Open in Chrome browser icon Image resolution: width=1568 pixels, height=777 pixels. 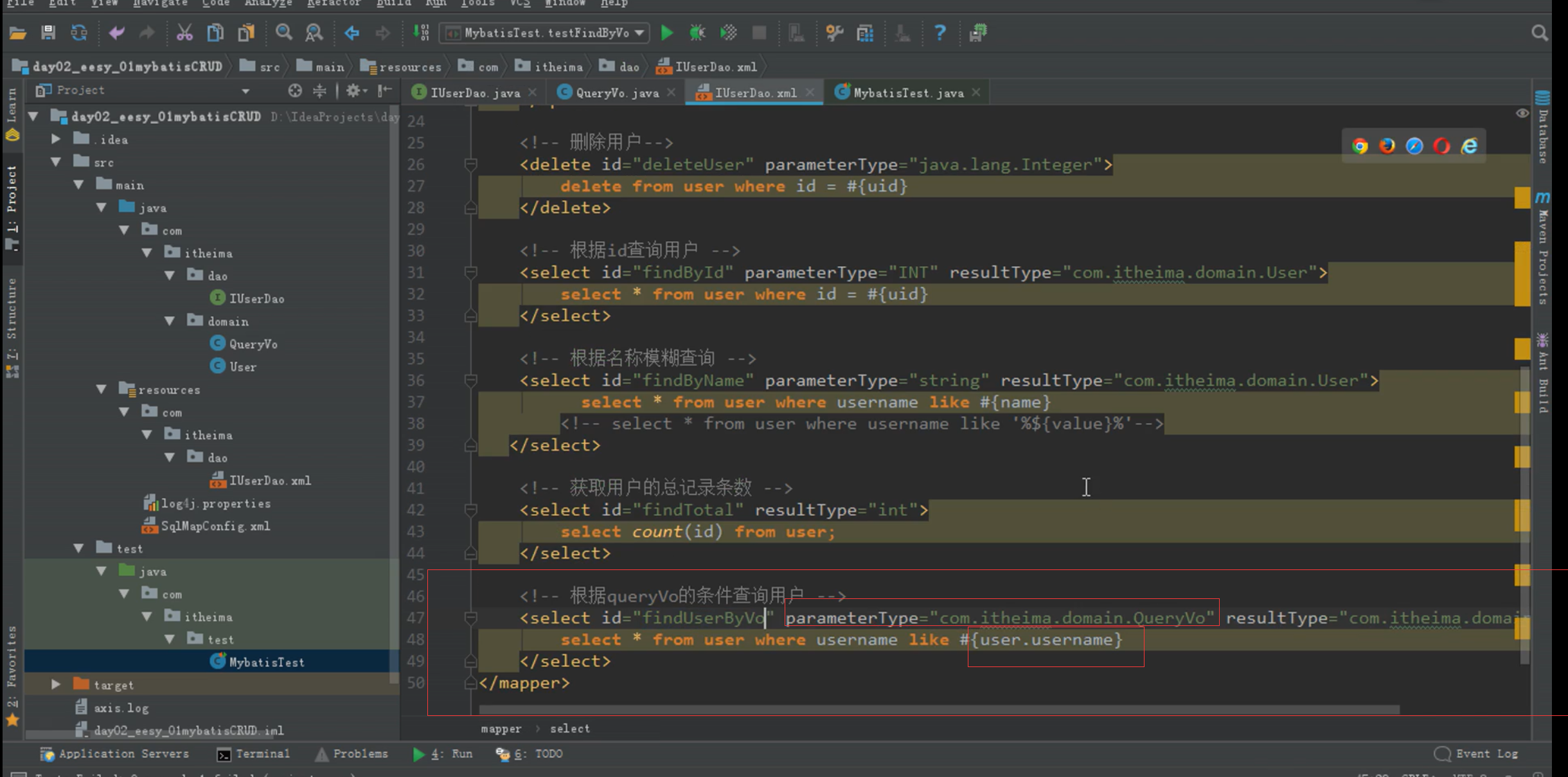pos(1359,147)
